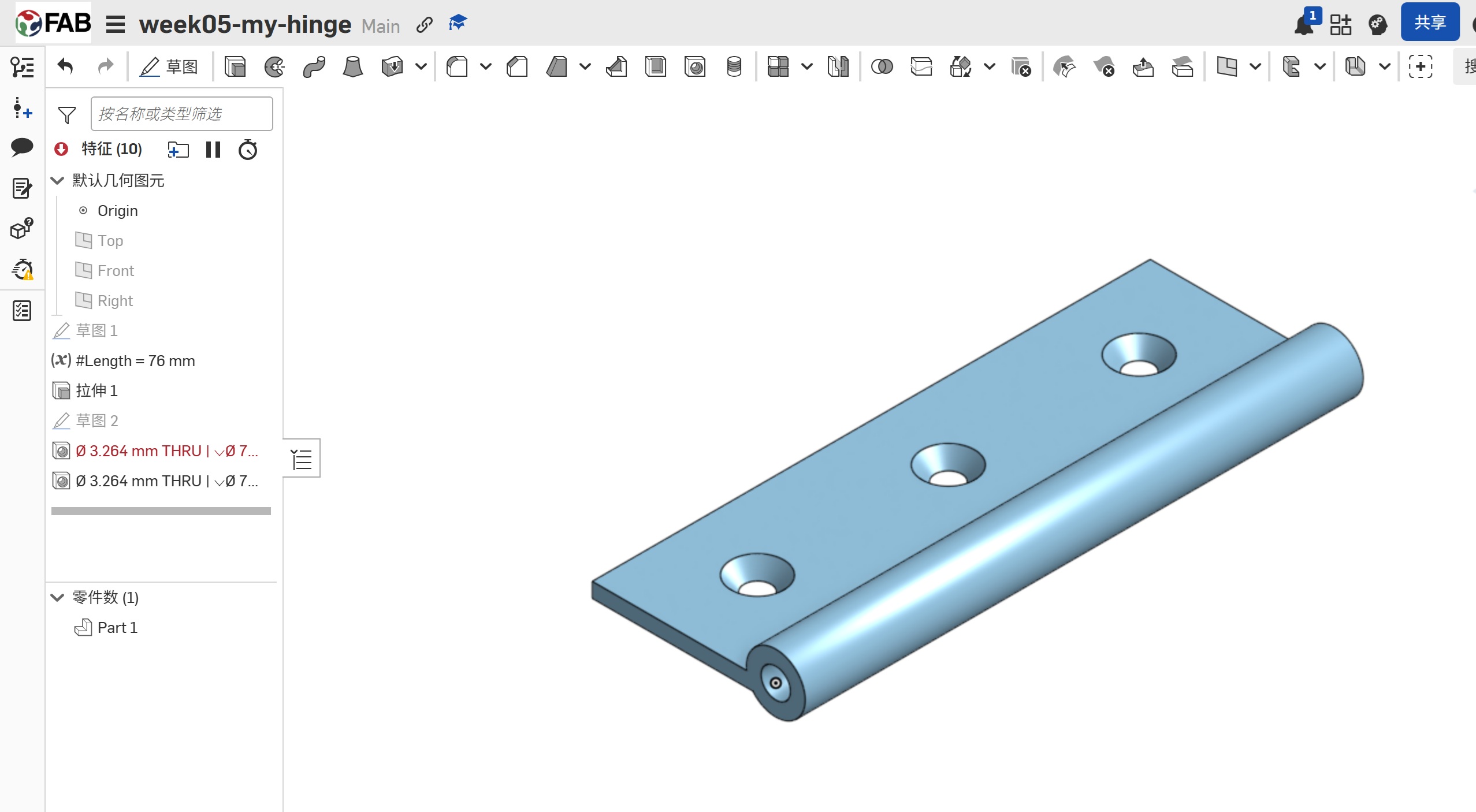Select the Extrude tool in toolbar
The height and width of the screenshot is (812, 1476).
pyautogui.click(x=235, y=67)
